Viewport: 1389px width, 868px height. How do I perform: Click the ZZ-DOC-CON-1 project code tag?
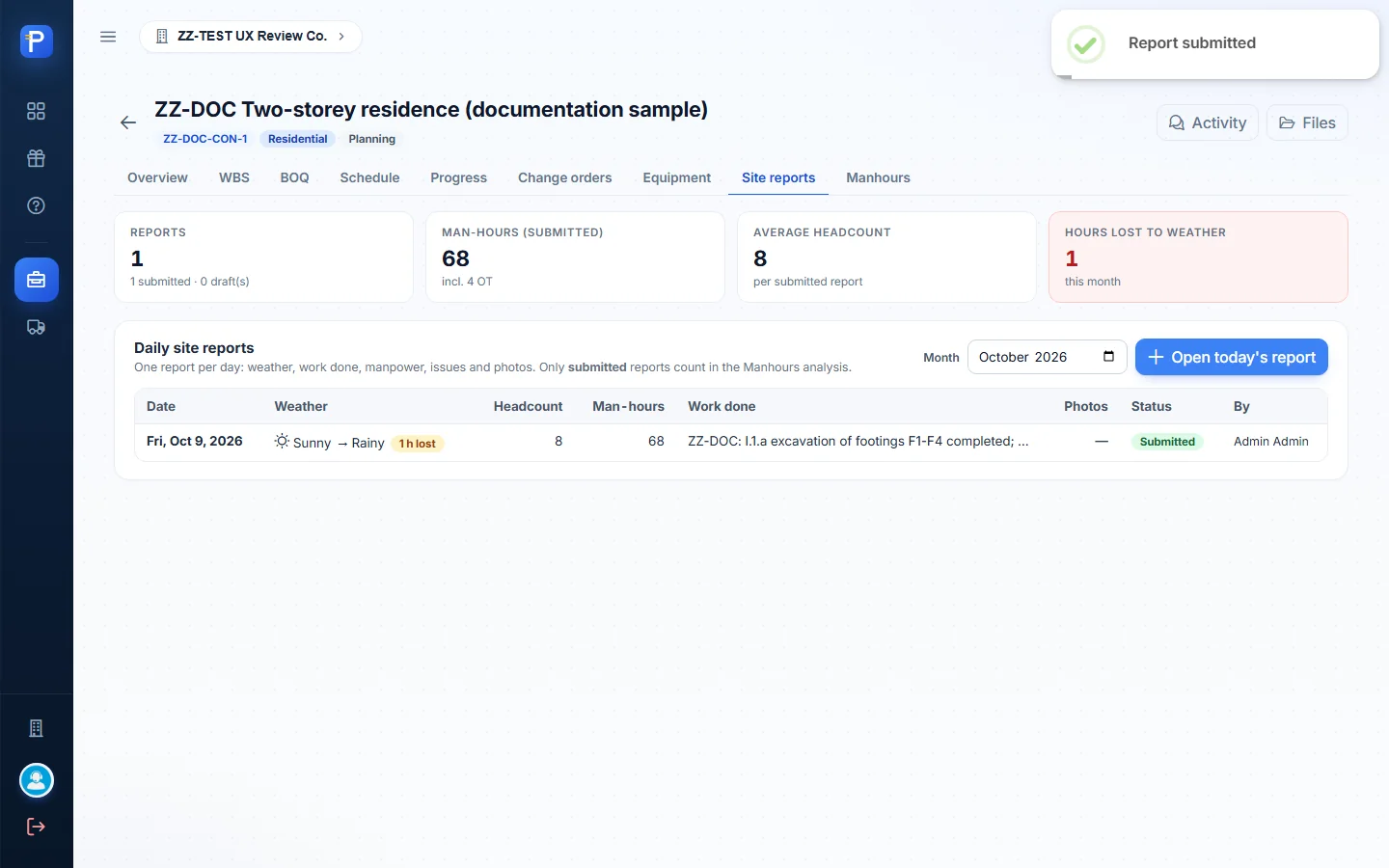coord(205,139)
